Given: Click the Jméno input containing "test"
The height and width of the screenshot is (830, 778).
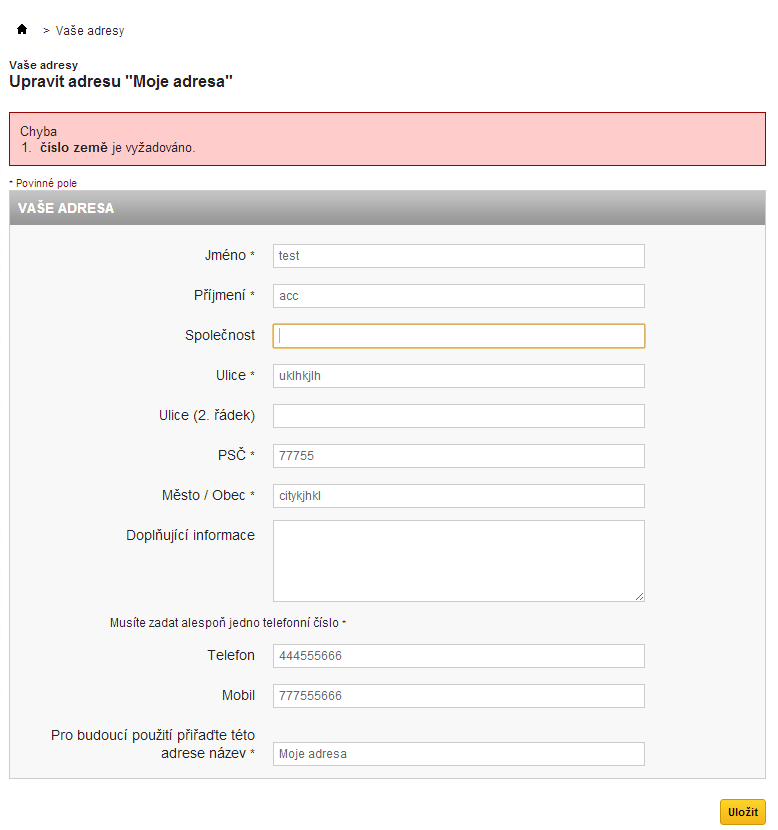Looking at the screenshot, I should click(x=458, y=256).
